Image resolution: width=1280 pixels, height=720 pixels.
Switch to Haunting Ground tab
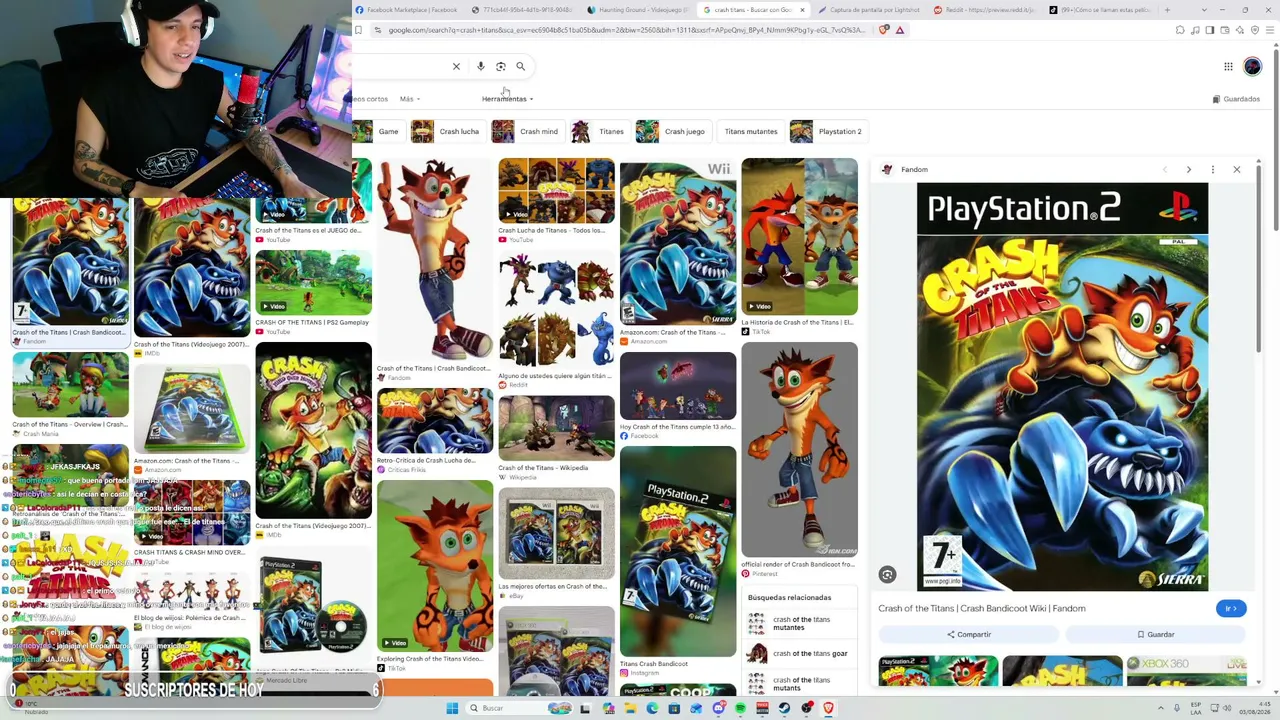638,10
